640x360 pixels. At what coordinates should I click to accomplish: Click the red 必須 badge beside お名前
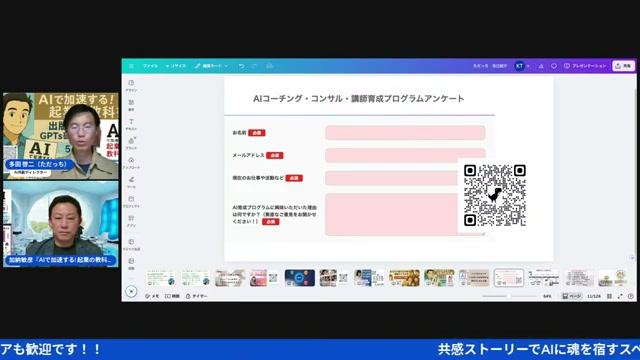[x=257, y=133]
